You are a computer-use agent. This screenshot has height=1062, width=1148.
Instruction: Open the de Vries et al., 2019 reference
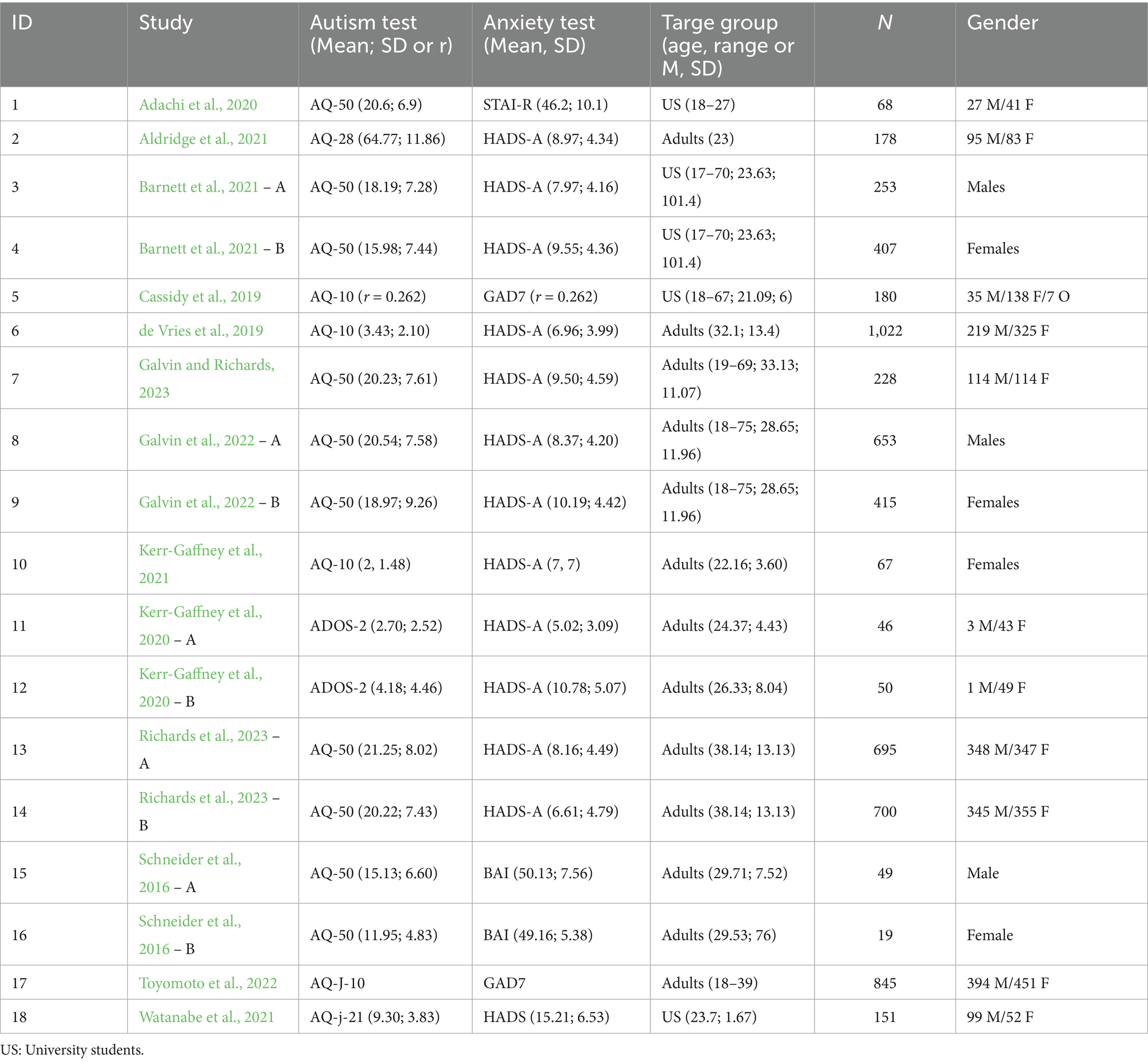click(200, 331)
